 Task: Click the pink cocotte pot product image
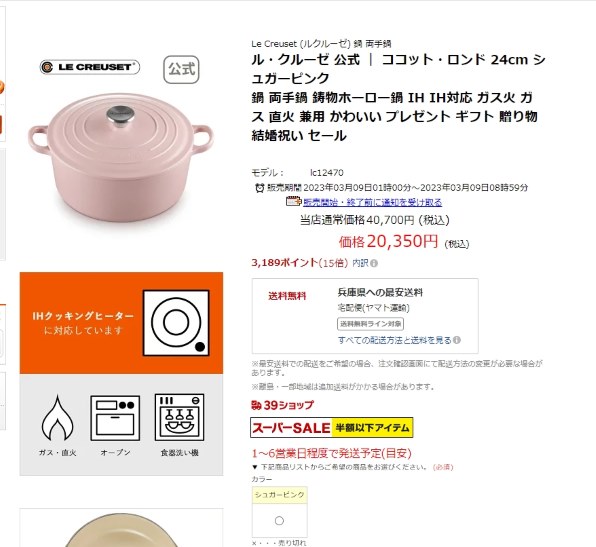point(120,158)
